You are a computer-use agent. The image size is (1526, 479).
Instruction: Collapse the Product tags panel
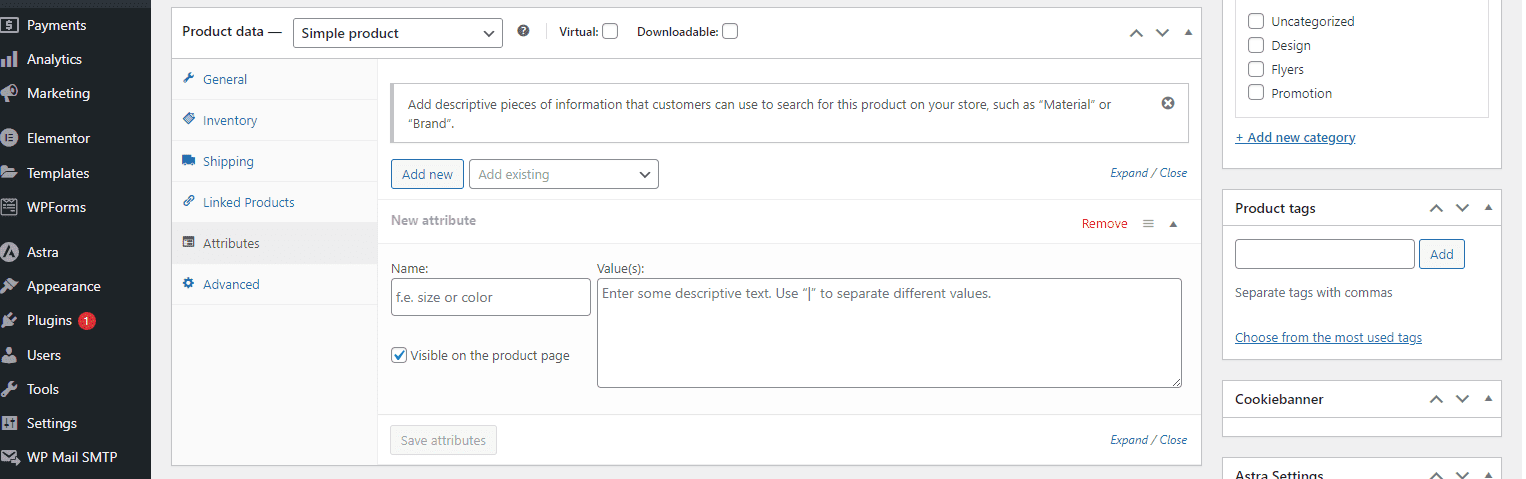coord(1488,208)
